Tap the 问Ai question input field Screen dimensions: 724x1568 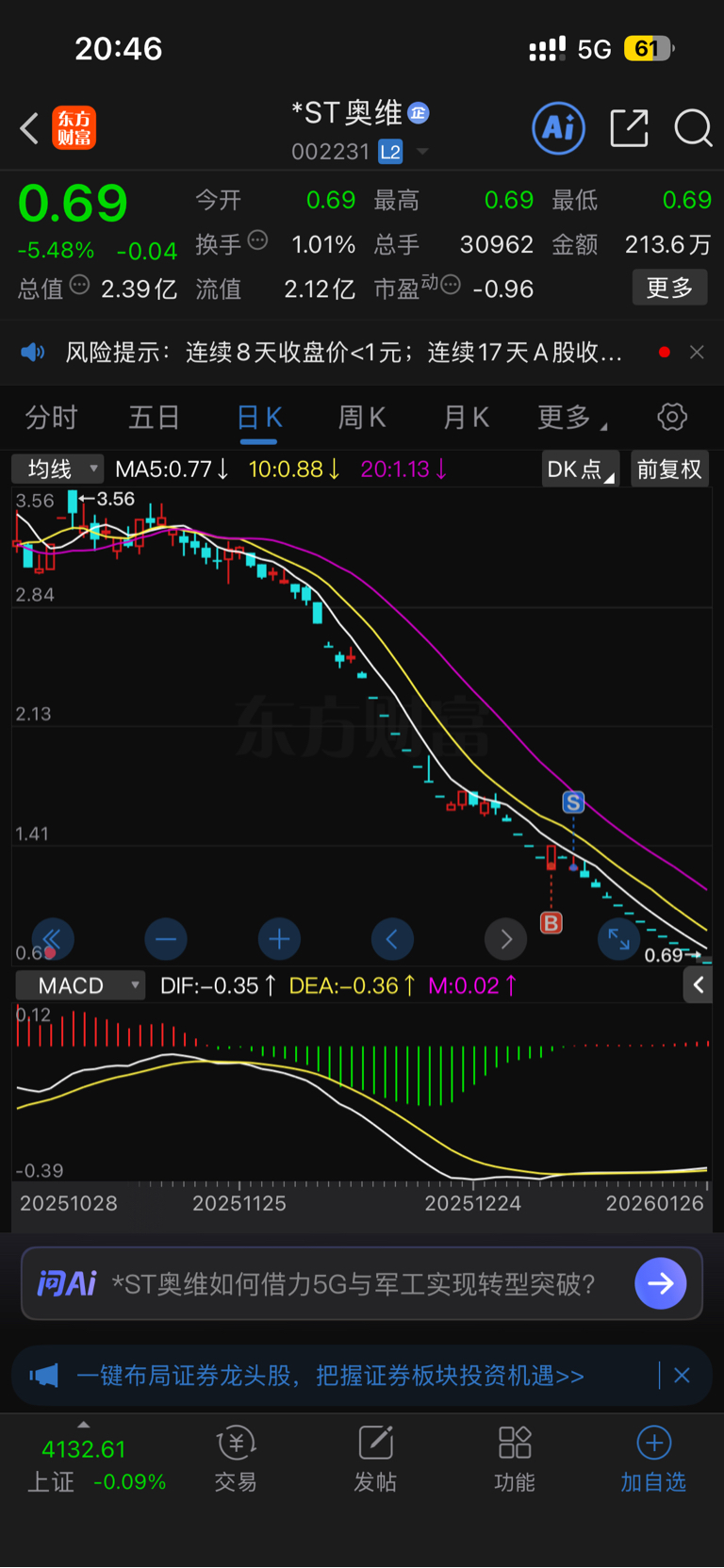coord(362,1283)
